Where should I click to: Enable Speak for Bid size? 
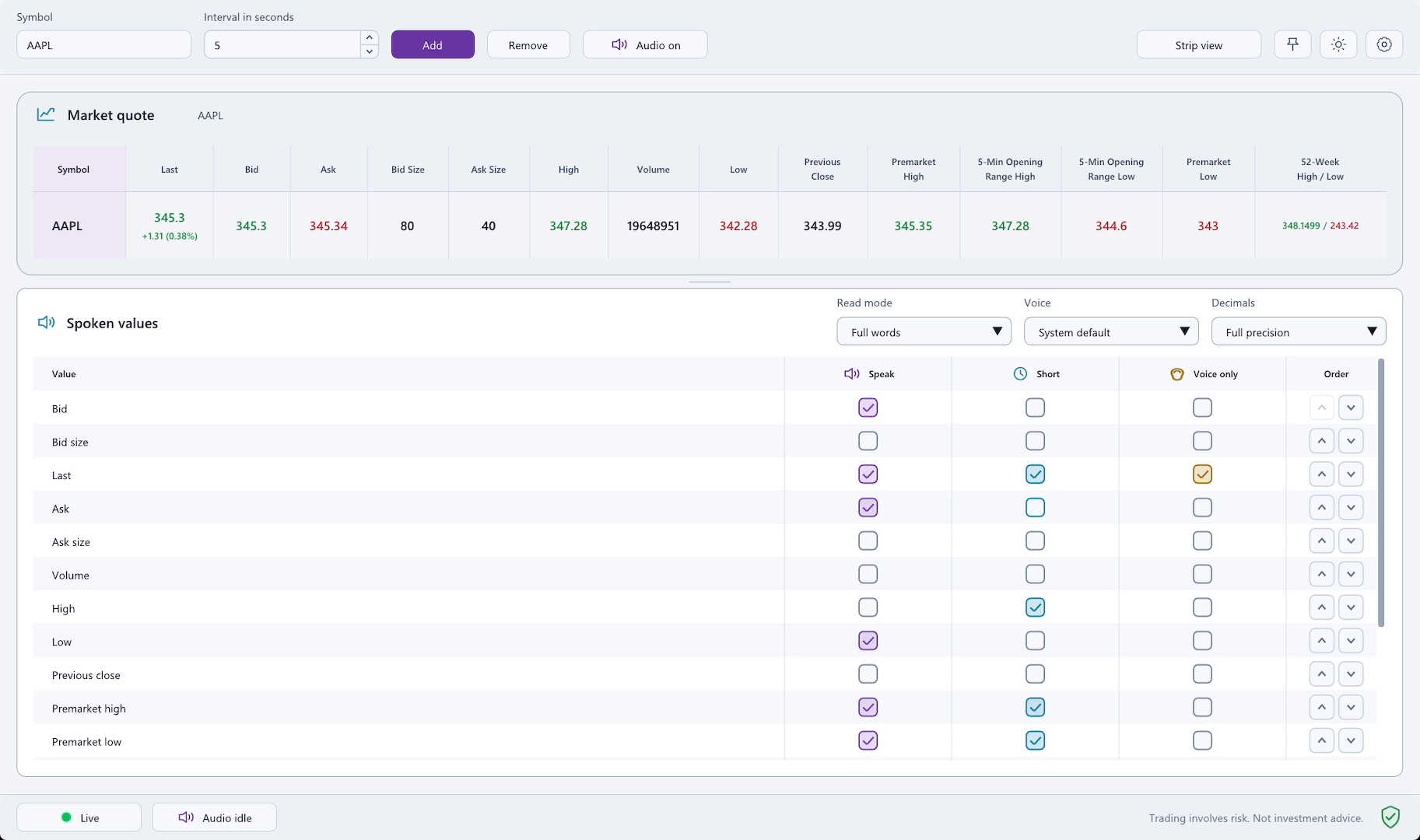coord(868,441)
